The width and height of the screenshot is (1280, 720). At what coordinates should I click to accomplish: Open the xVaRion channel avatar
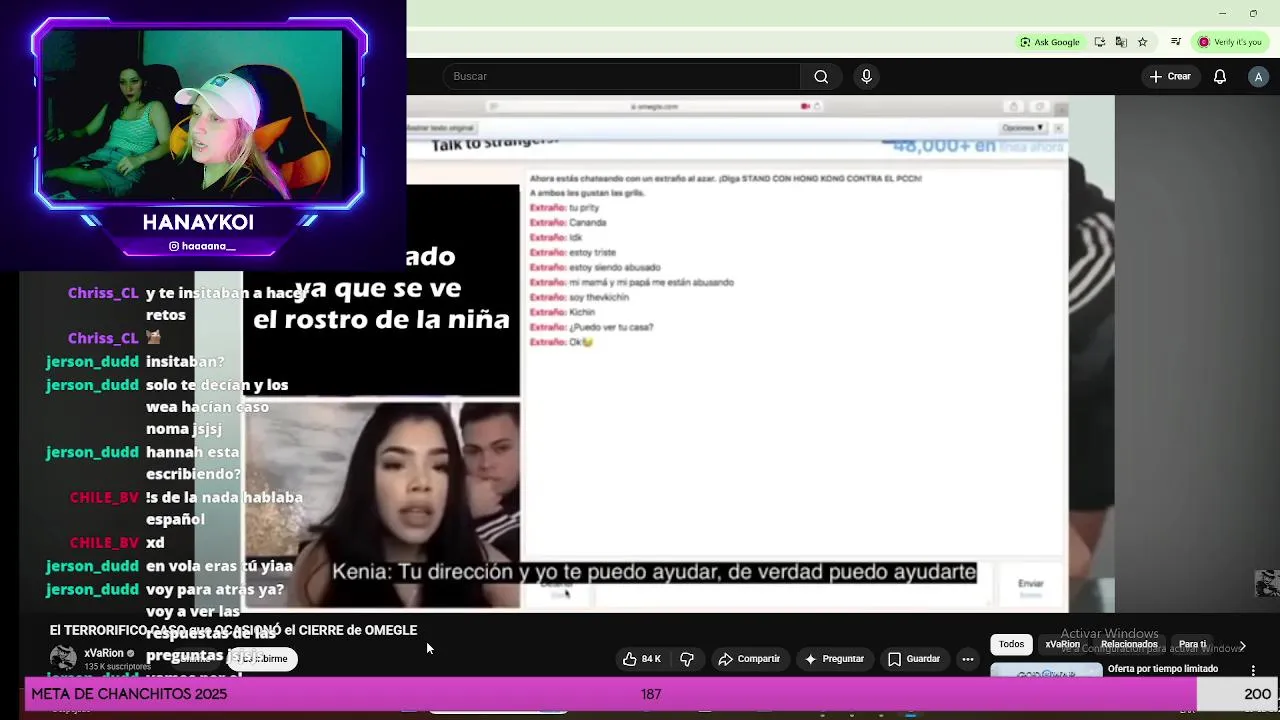coord(63,657)
